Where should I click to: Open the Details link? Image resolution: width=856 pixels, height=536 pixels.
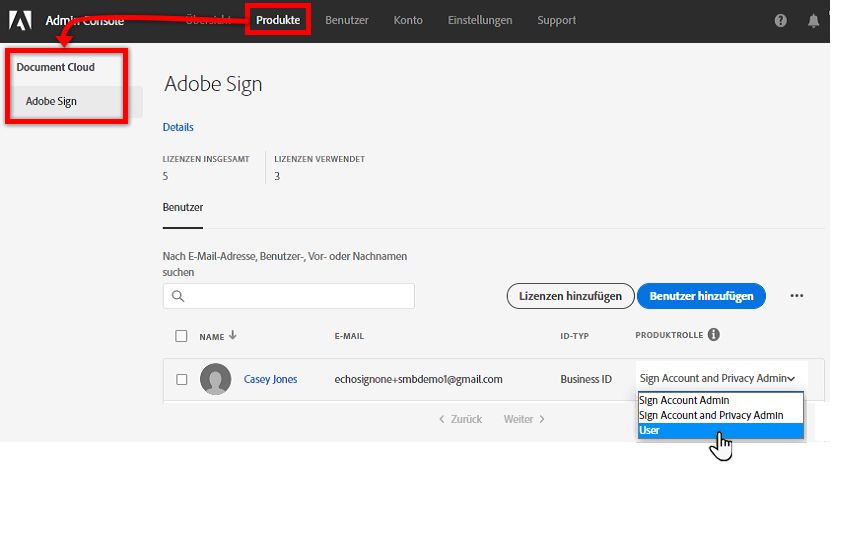point(178,127)
